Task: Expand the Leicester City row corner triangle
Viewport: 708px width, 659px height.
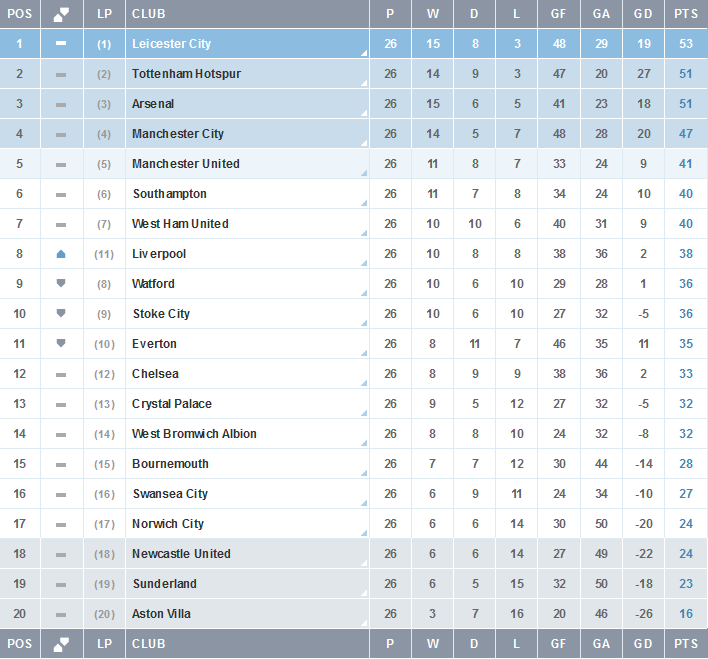Action: (363, 53)
